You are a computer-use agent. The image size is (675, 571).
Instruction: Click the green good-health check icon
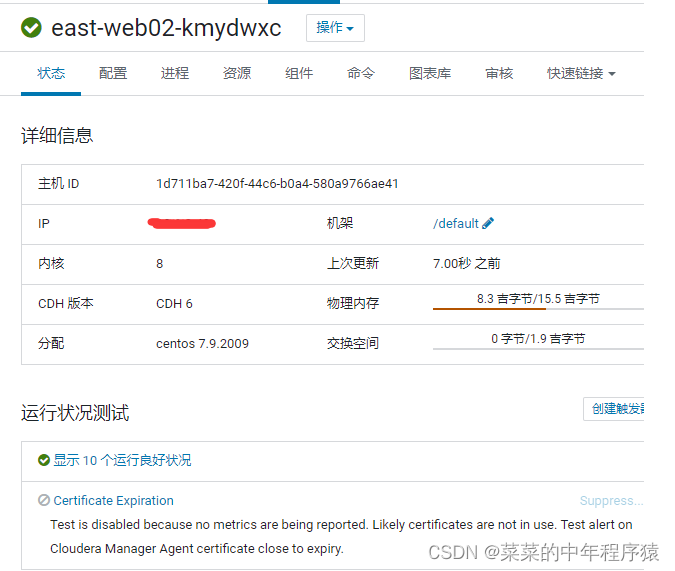43,460
